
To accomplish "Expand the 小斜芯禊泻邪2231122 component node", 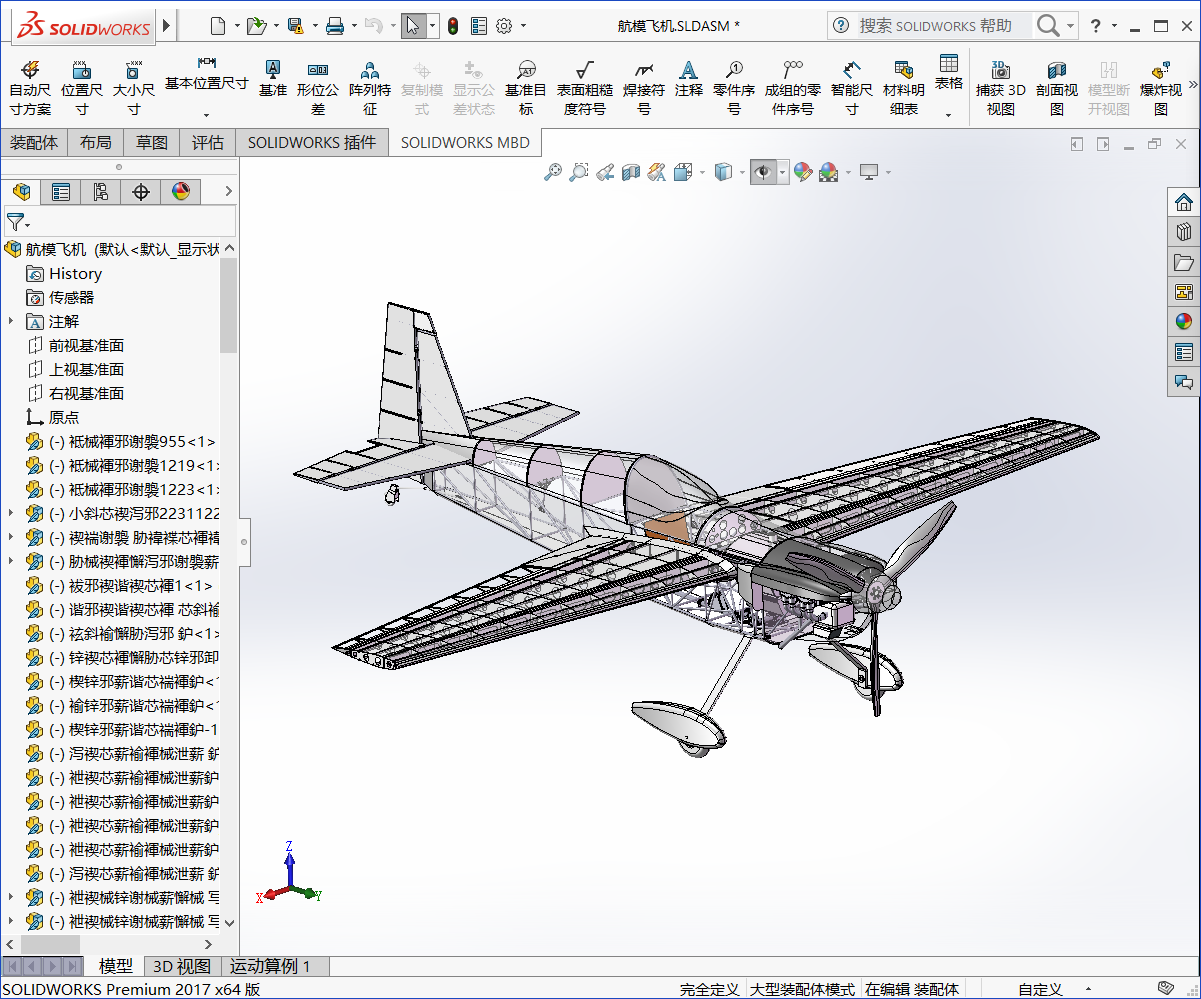I will [11, 513].
